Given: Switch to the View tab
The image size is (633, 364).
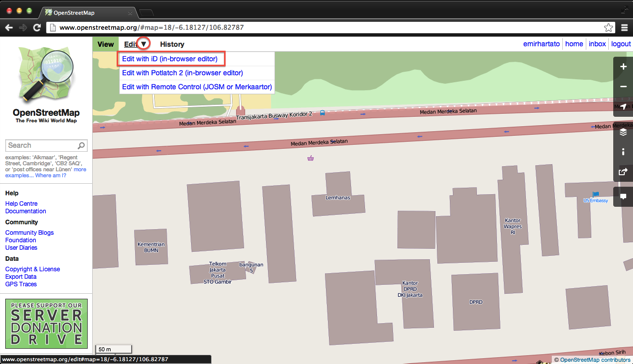Looking at the screenshot, I should (105, 44).
